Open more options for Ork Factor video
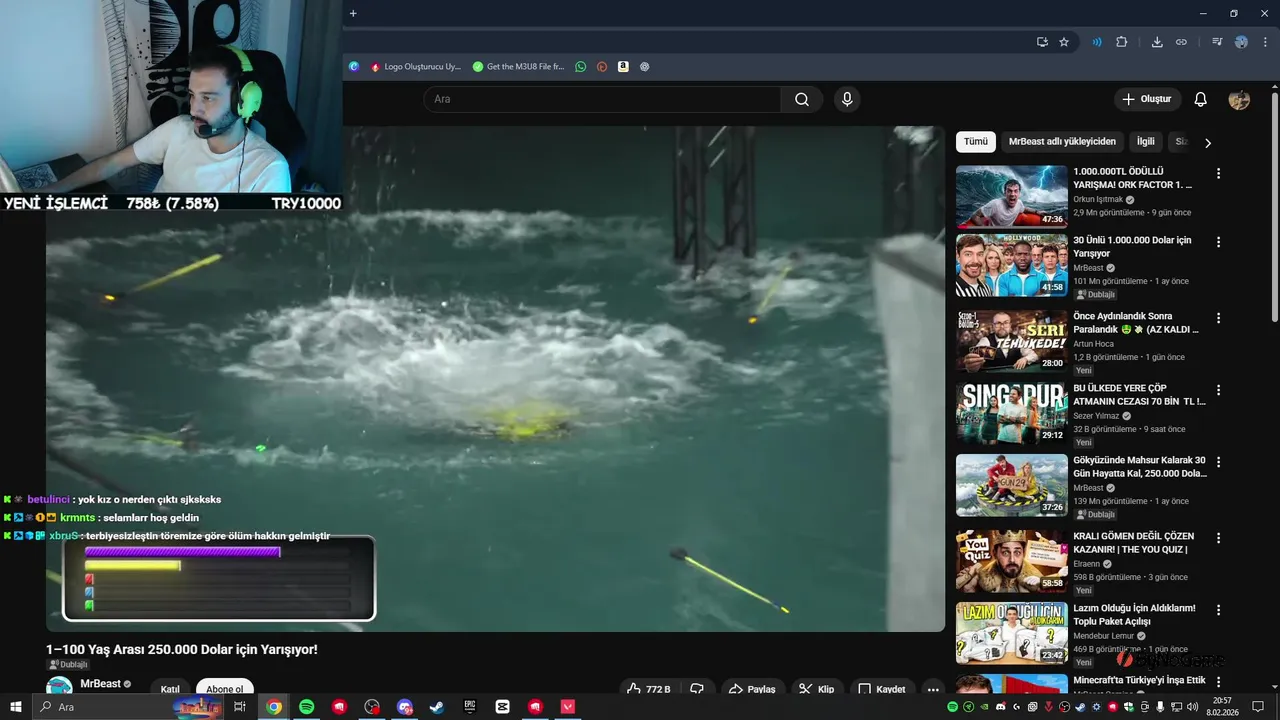Image resolution: width=1280 pixels, height=720 pixels. (1218, 173)
